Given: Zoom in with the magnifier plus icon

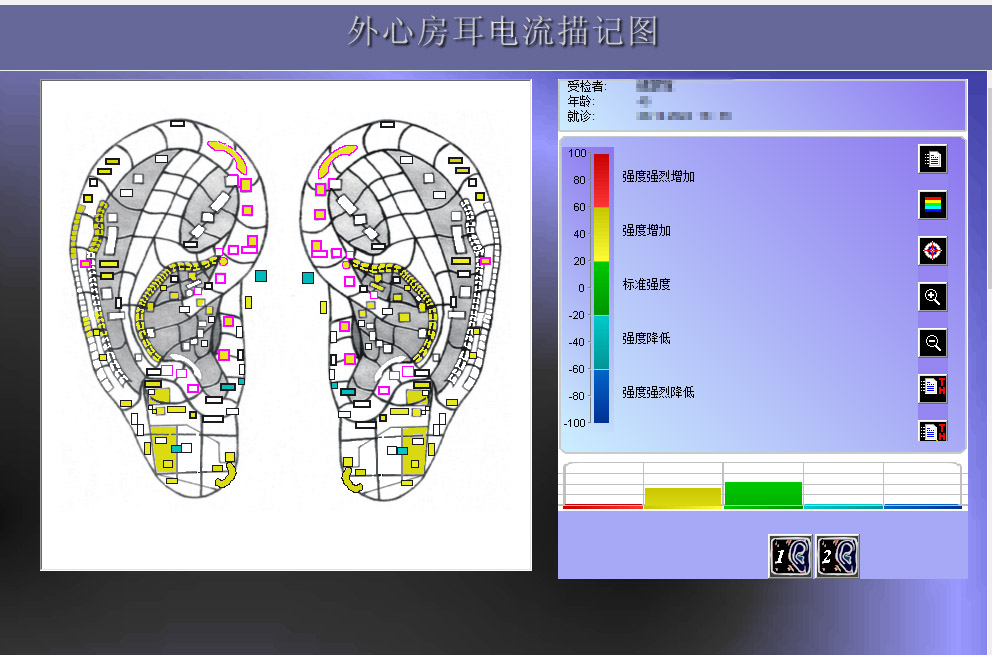Looking at the screenshot, I should point(932,297).
